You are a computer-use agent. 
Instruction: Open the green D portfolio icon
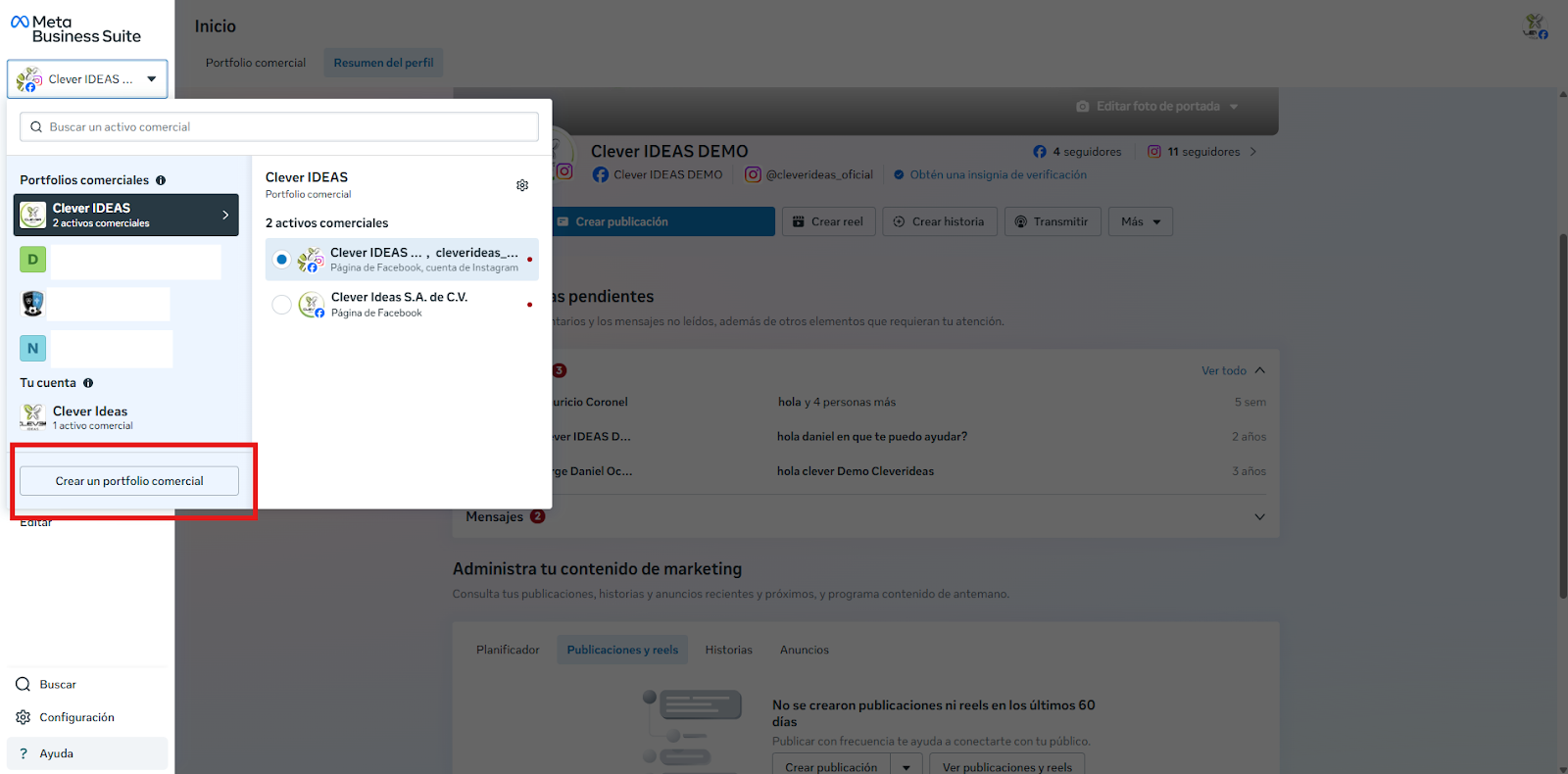[x=32, y=260]
